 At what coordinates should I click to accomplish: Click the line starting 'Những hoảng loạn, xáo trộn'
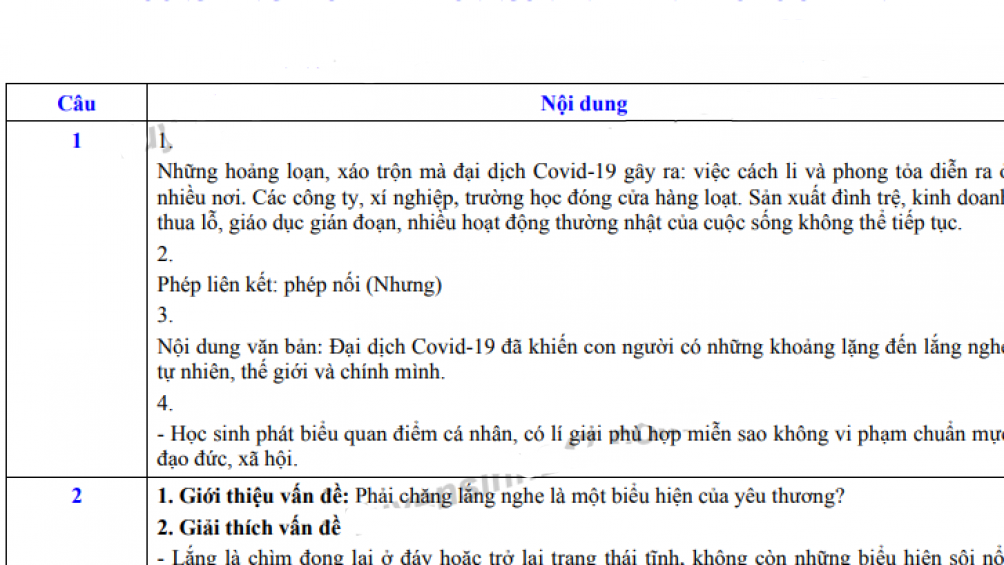point(580,172)
